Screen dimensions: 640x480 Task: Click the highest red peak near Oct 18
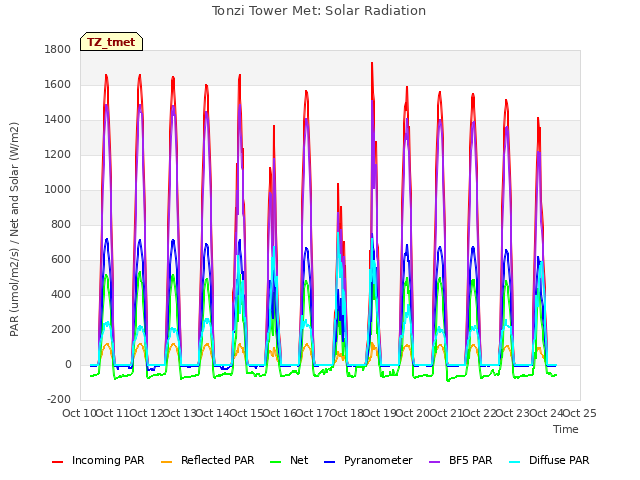pyautogui.click(x=372, y=63)
